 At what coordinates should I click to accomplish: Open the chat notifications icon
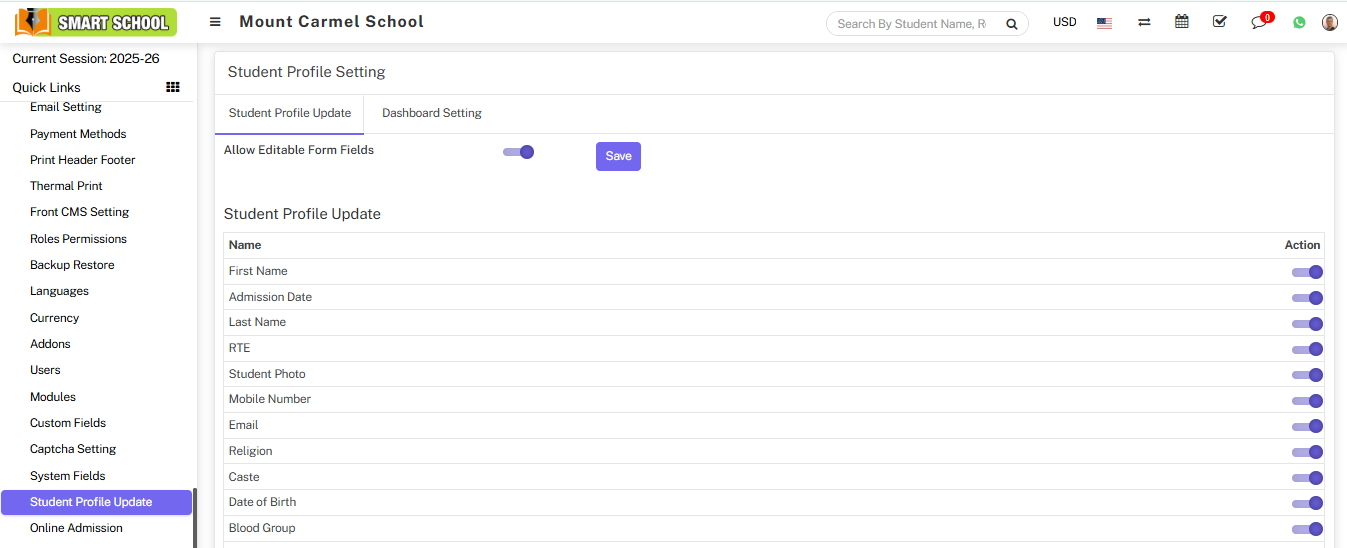click(1259, 22)
